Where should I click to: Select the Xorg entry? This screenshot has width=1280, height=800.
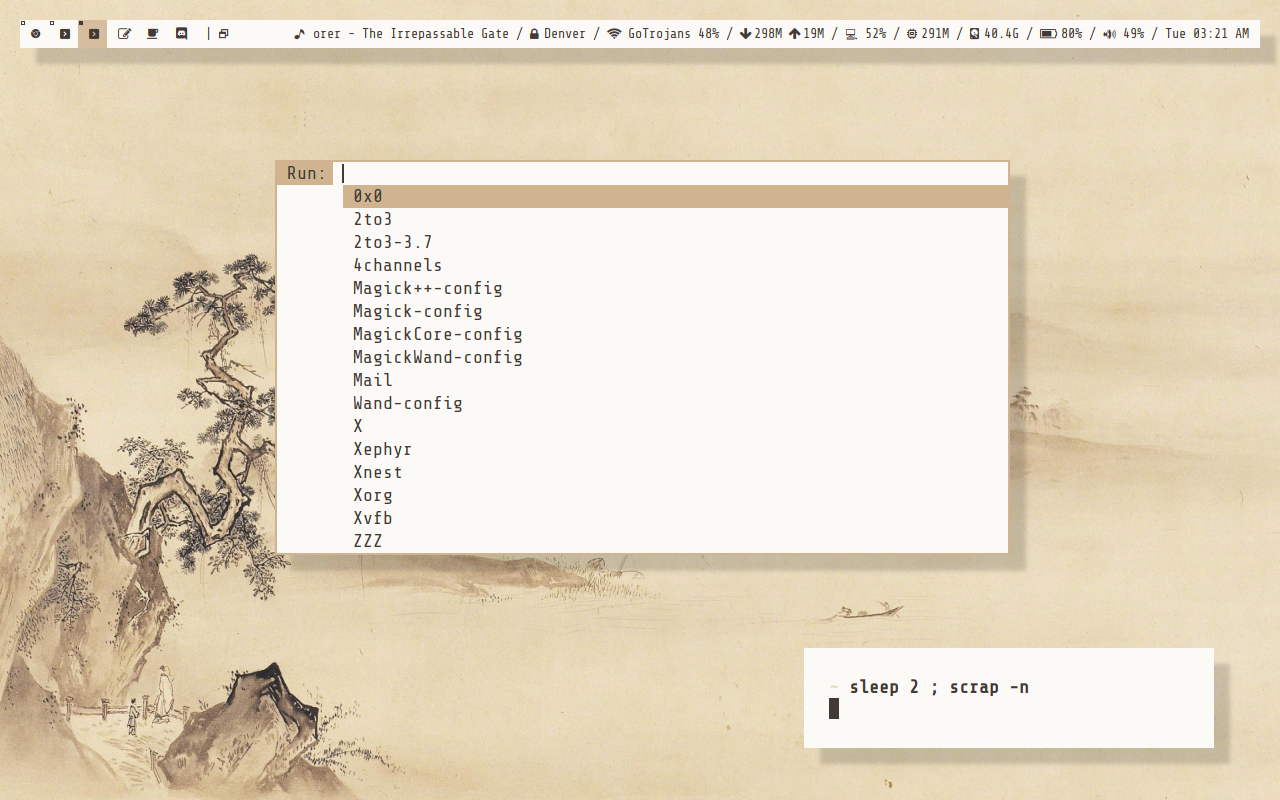point(675,495)
